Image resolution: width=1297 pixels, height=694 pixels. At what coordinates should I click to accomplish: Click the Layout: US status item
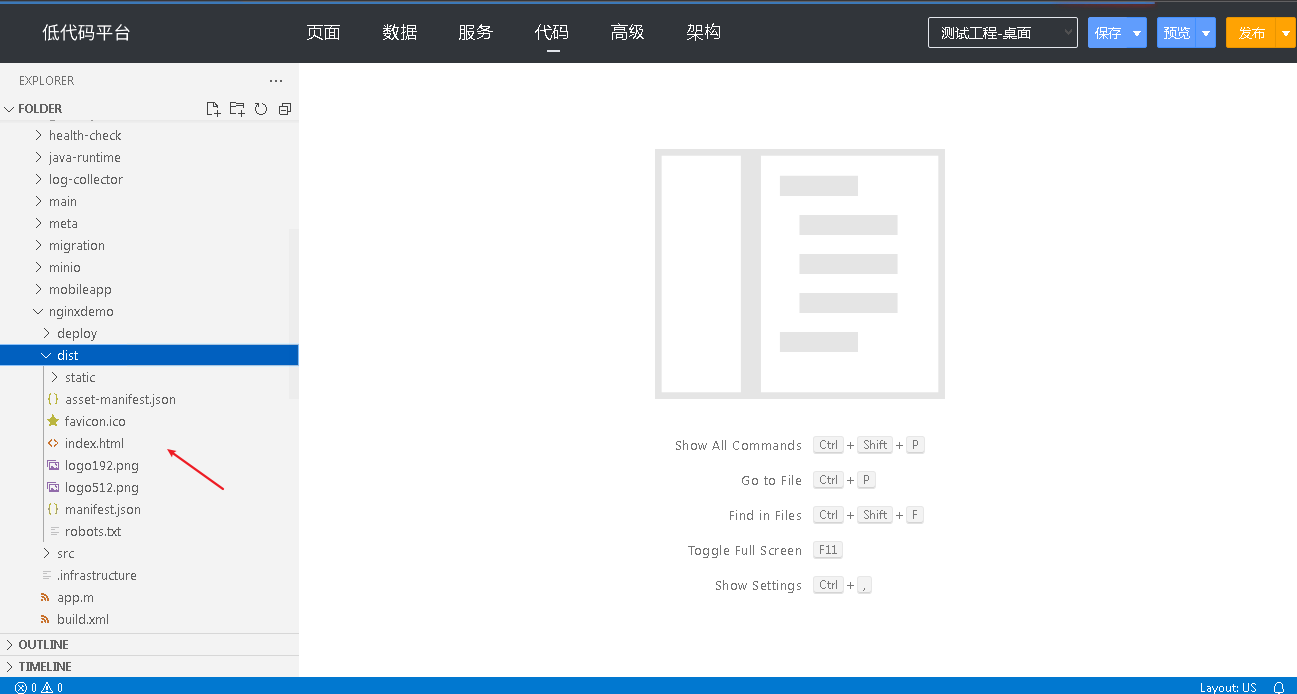click(1228, 687)
